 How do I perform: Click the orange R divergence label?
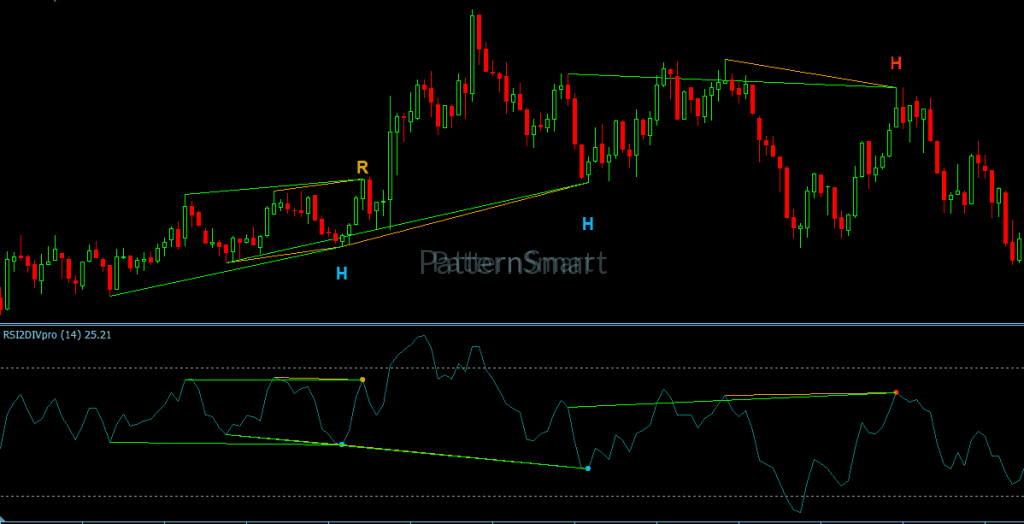(x=362, y=167)
